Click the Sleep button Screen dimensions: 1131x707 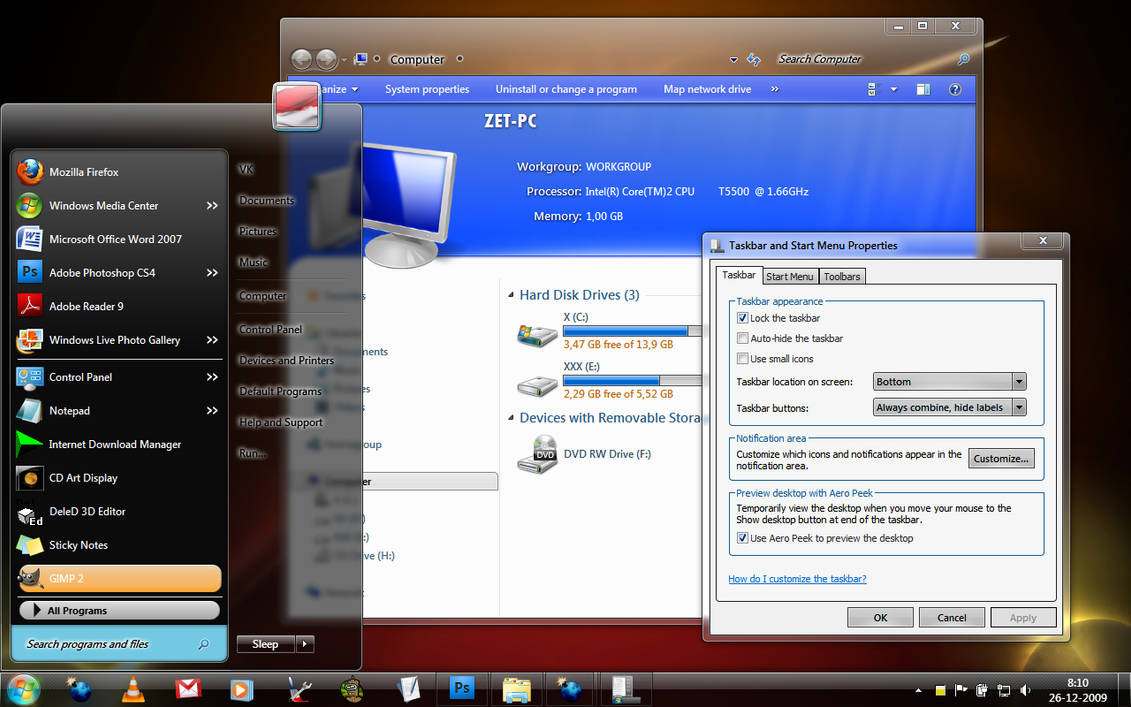click(265, 644)
